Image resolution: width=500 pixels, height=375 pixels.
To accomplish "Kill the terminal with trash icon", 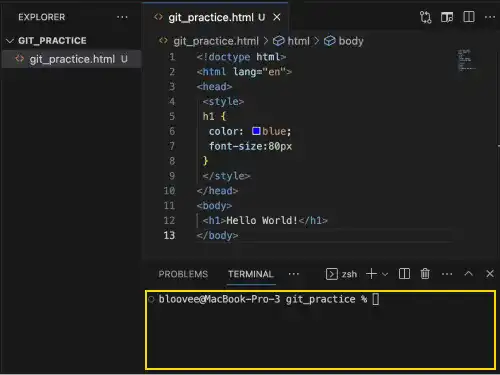I will pos(425,274).
